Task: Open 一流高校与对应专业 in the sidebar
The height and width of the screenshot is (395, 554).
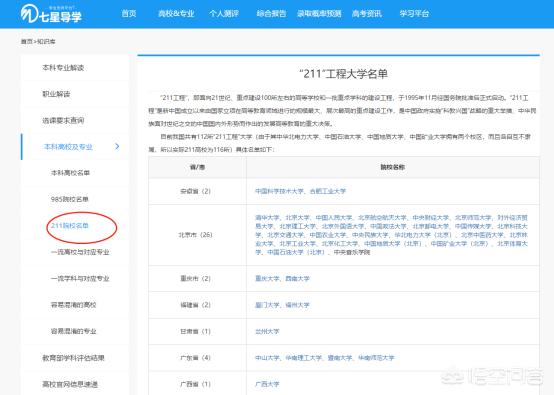Action: tap(80, 252)
